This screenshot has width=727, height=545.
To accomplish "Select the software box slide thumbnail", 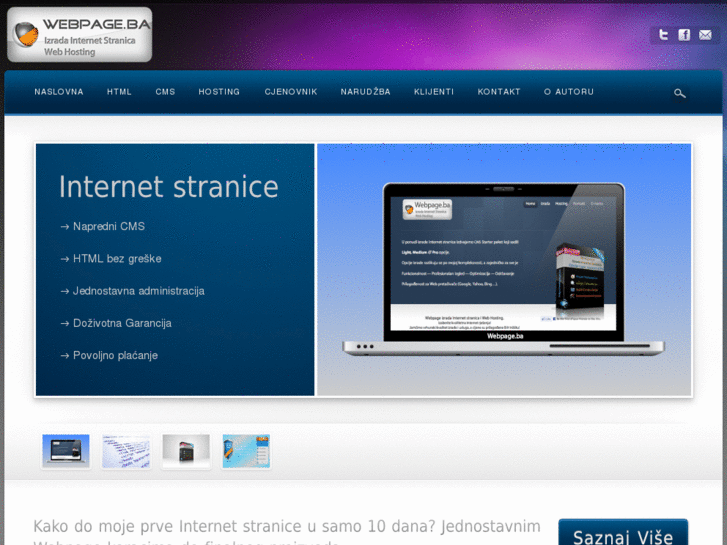I will (x=186, y=451).
